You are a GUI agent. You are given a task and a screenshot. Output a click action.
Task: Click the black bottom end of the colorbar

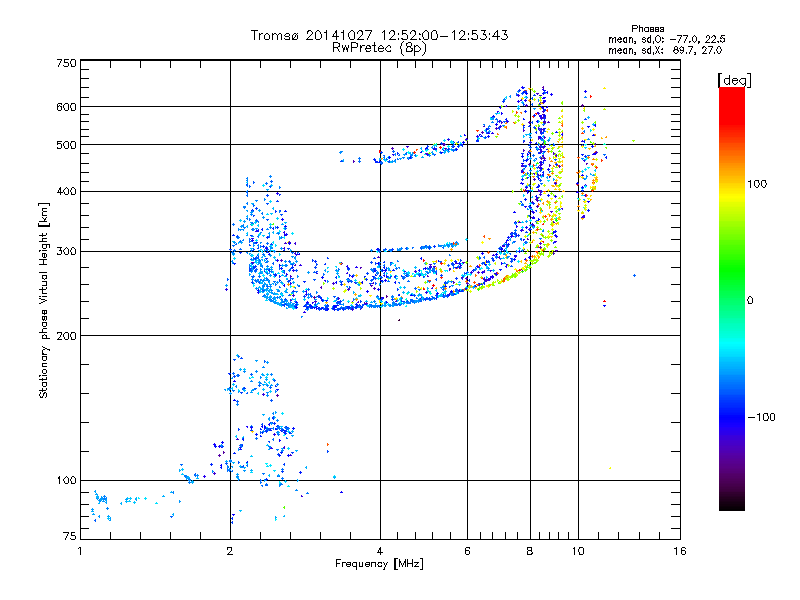(x=732, y=505)
